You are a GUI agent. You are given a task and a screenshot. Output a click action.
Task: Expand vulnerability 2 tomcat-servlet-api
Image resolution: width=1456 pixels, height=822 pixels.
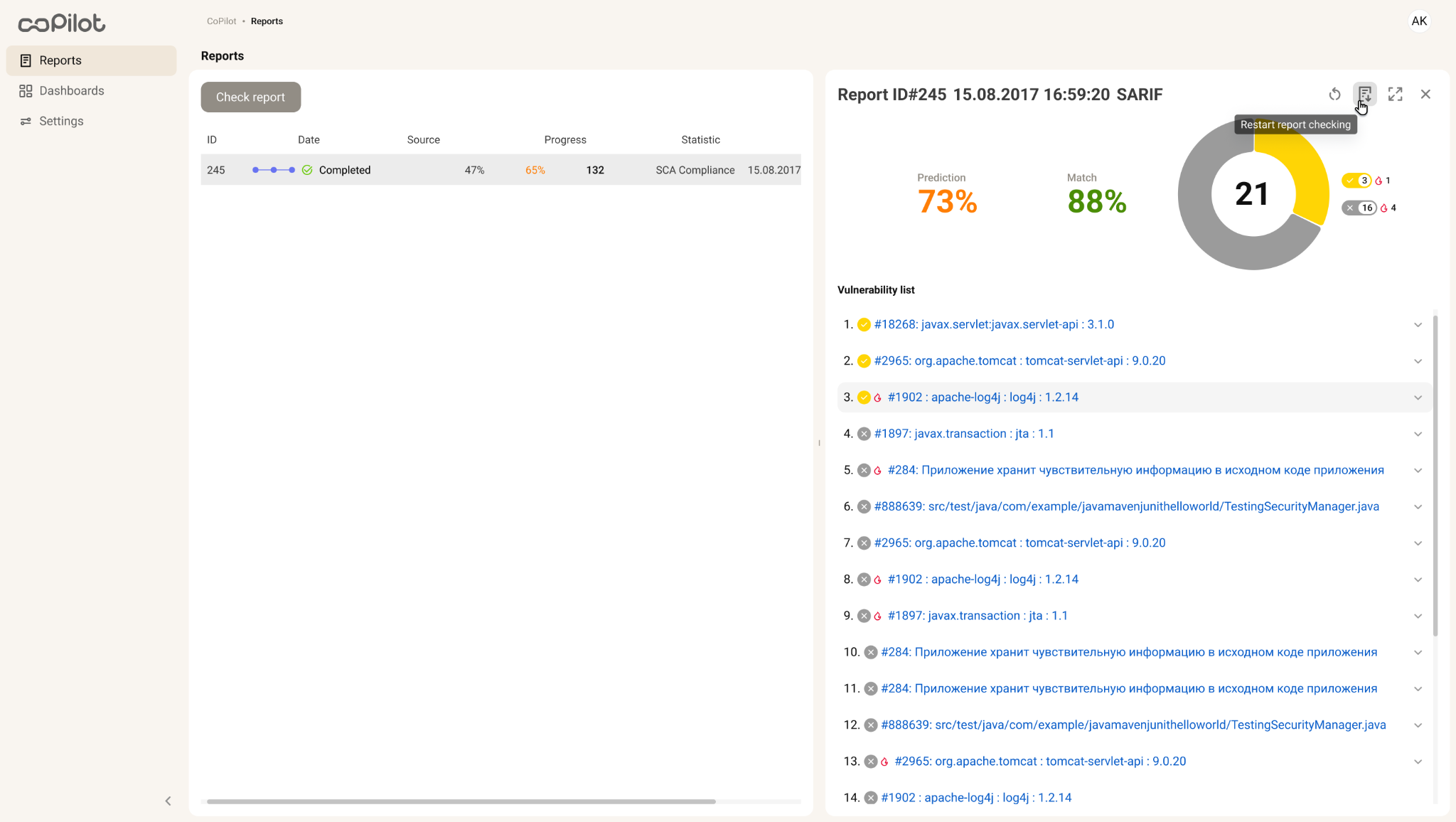point(1418,361)
